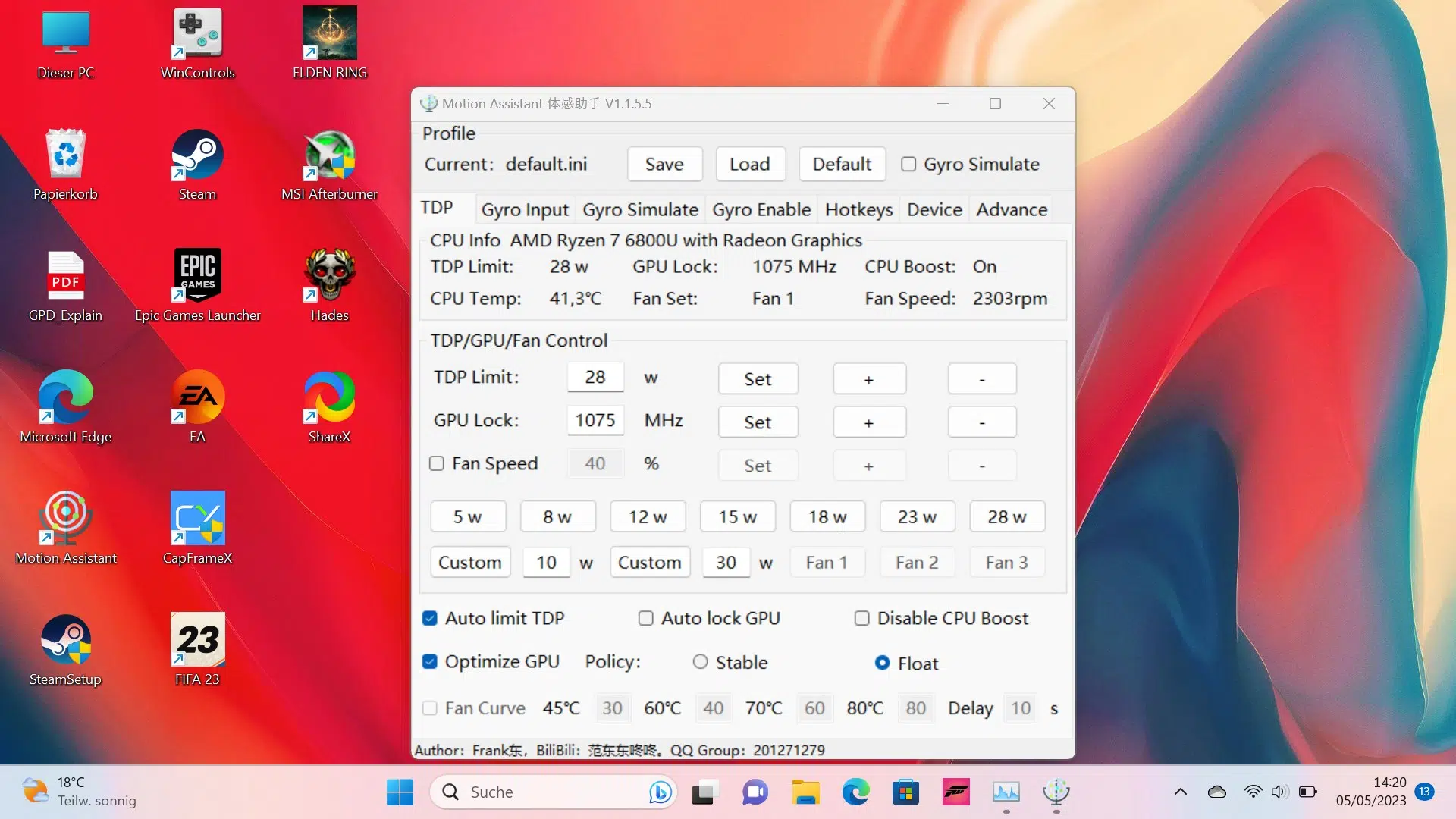Open the Device tab
The width and height of the screenshot is (1456, 819).
click(934, 209)
